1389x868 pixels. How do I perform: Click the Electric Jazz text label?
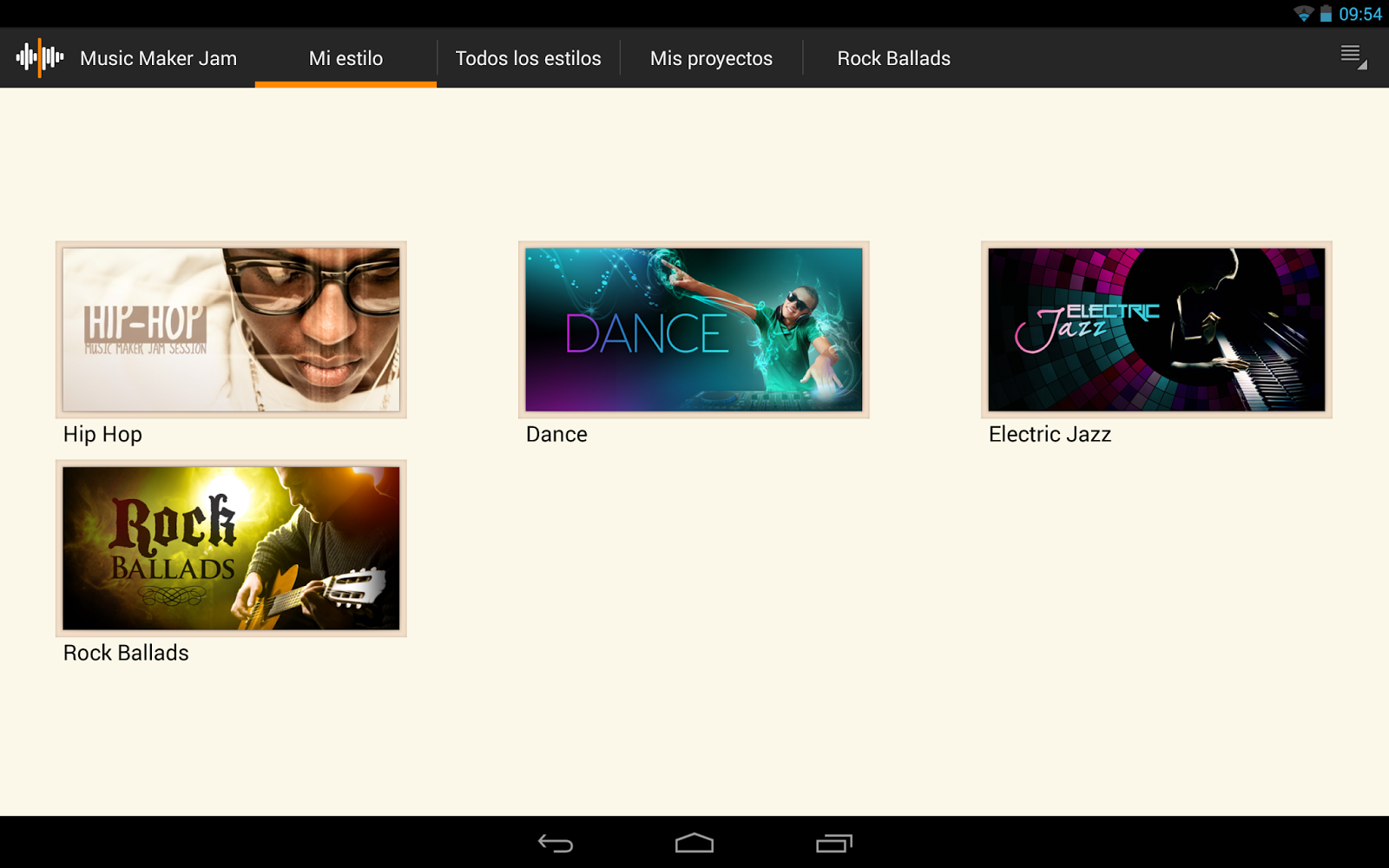point(1048,434)
